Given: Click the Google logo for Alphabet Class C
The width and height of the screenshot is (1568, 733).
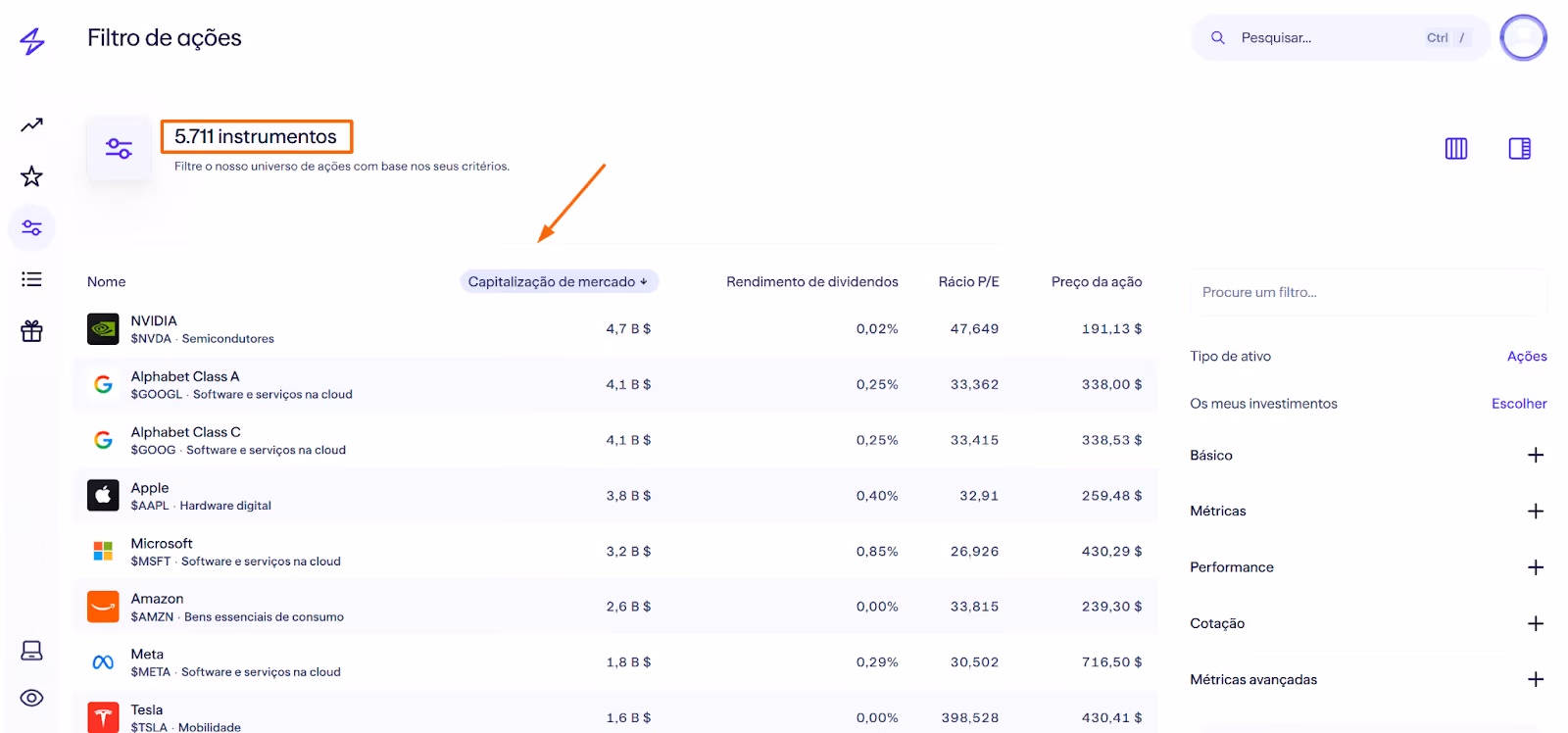Looking at the screenshot, I should pyautogui.click(x=103, y=440).
